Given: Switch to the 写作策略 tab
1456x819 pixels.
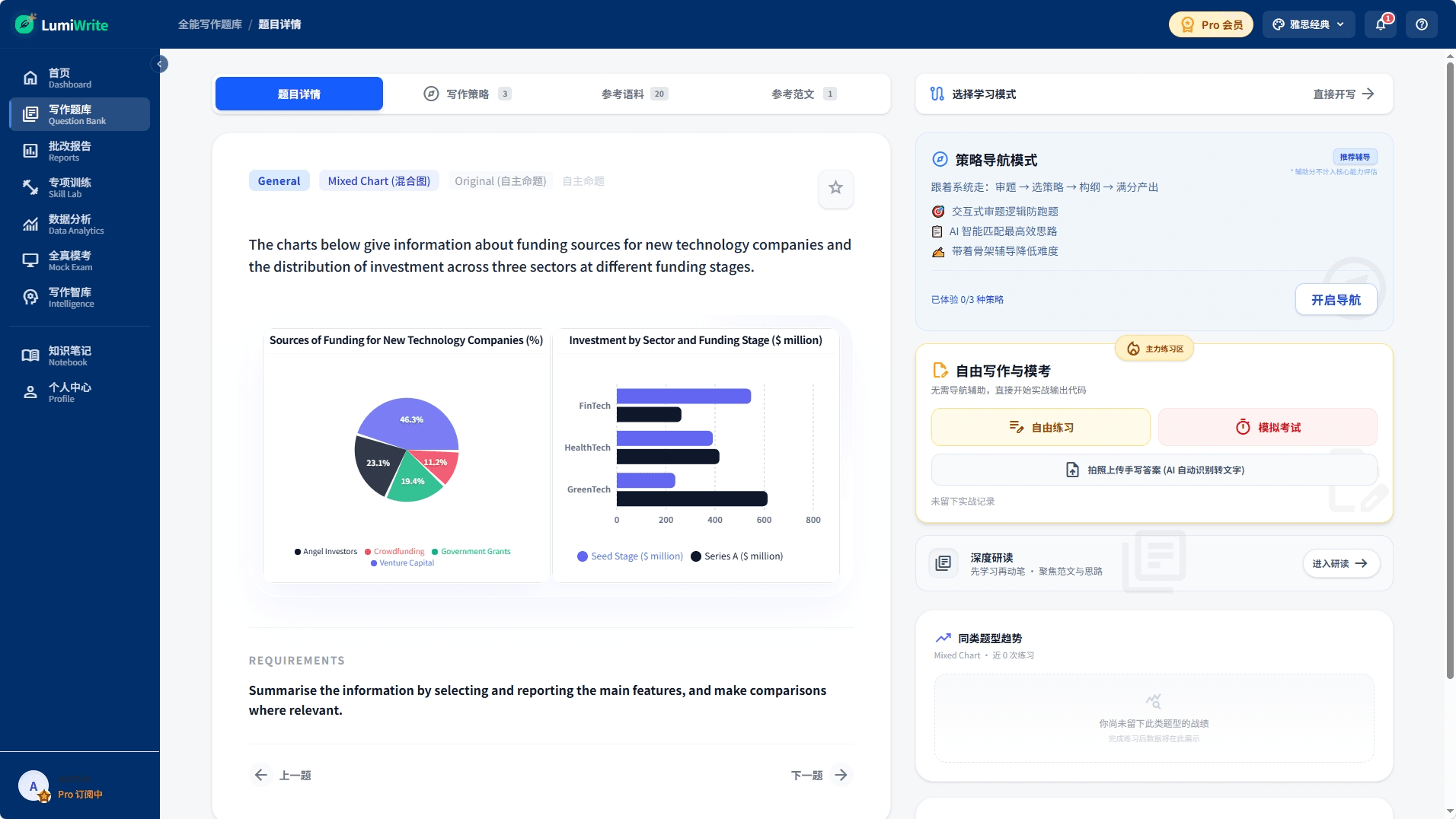Looking at the screenshot, I should click(x=468, y=94).
